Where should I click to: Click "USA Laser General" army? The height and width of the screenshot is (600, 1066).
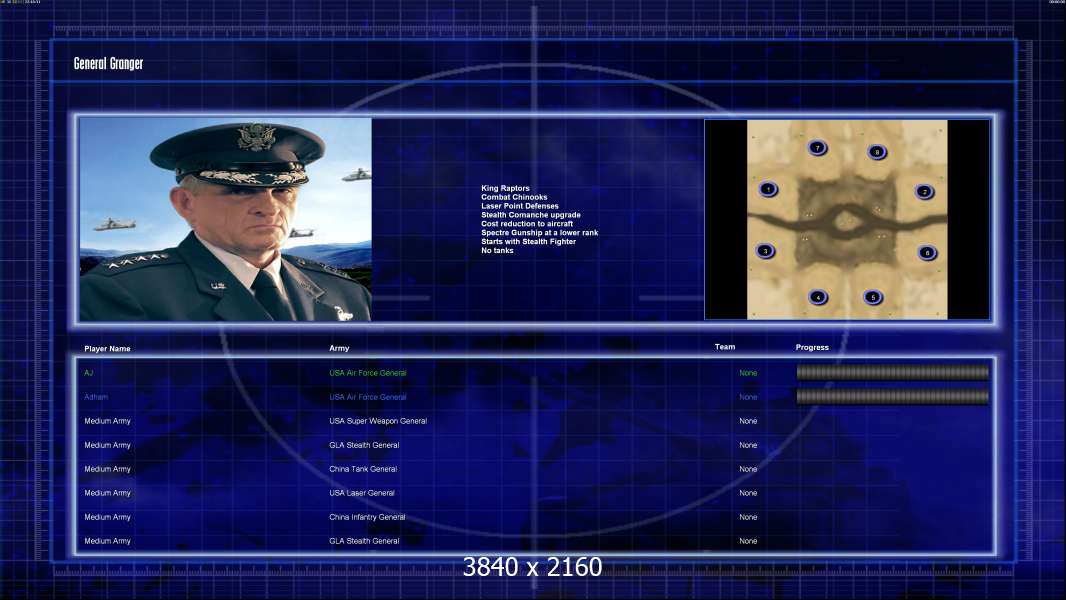pos(362,493)
